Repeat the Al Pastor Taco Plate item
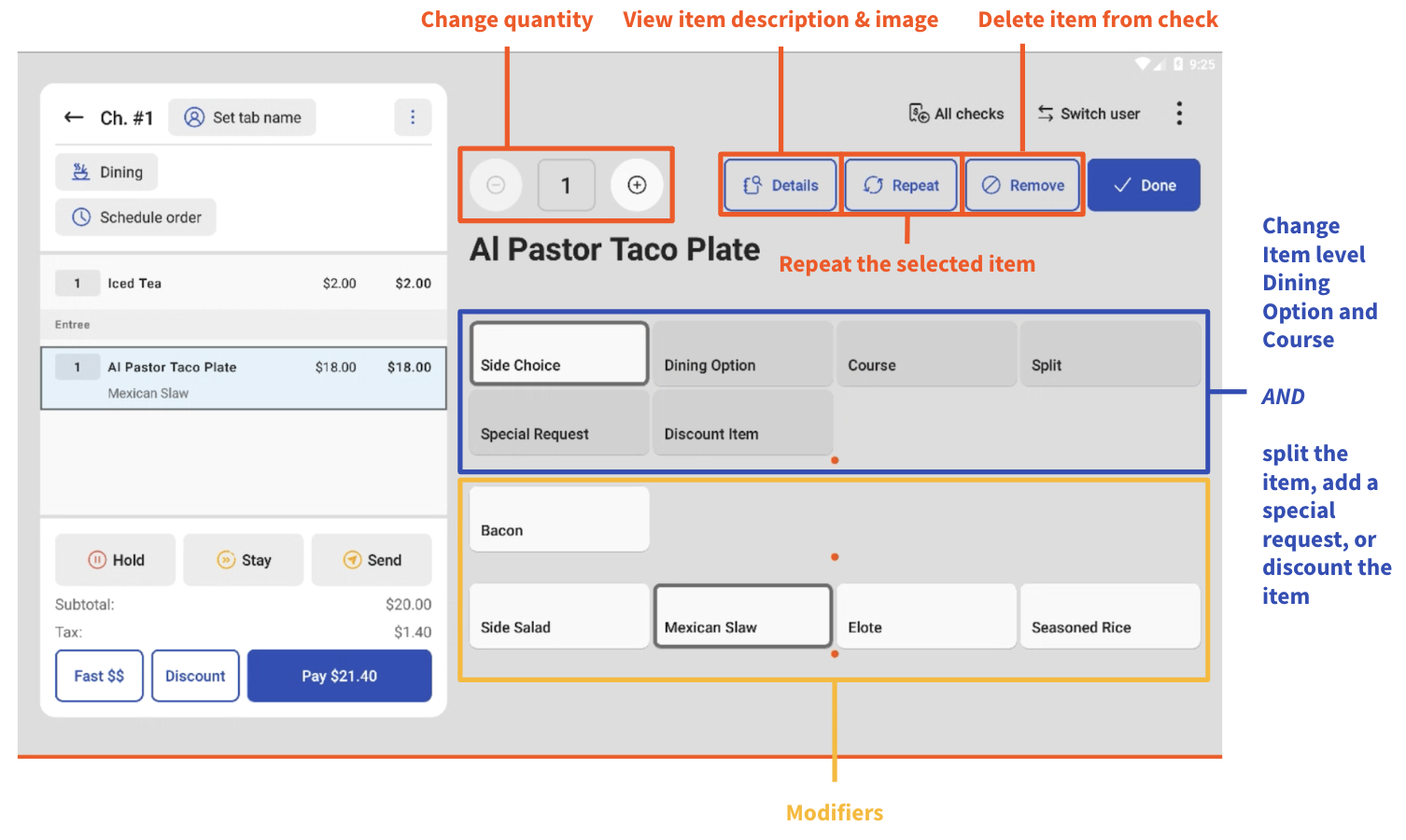 click(x=900, y=185)
